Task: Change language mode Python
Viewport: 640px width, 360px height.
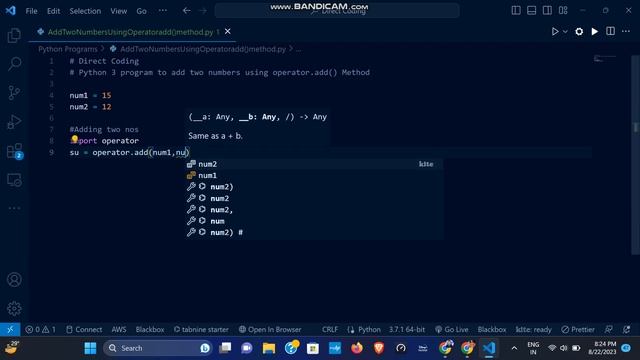Action: point(369,329)
